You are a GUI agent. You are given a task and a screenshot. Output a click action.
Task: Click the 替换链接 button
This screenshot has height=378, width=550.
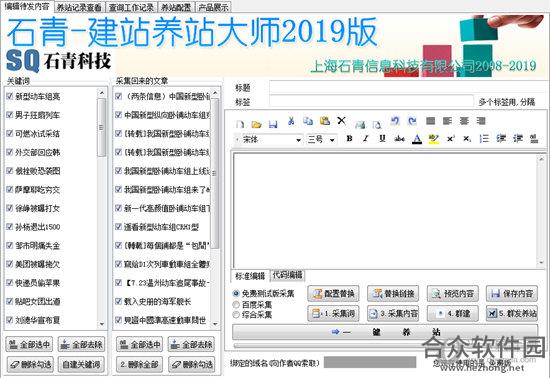coord(393,293)
